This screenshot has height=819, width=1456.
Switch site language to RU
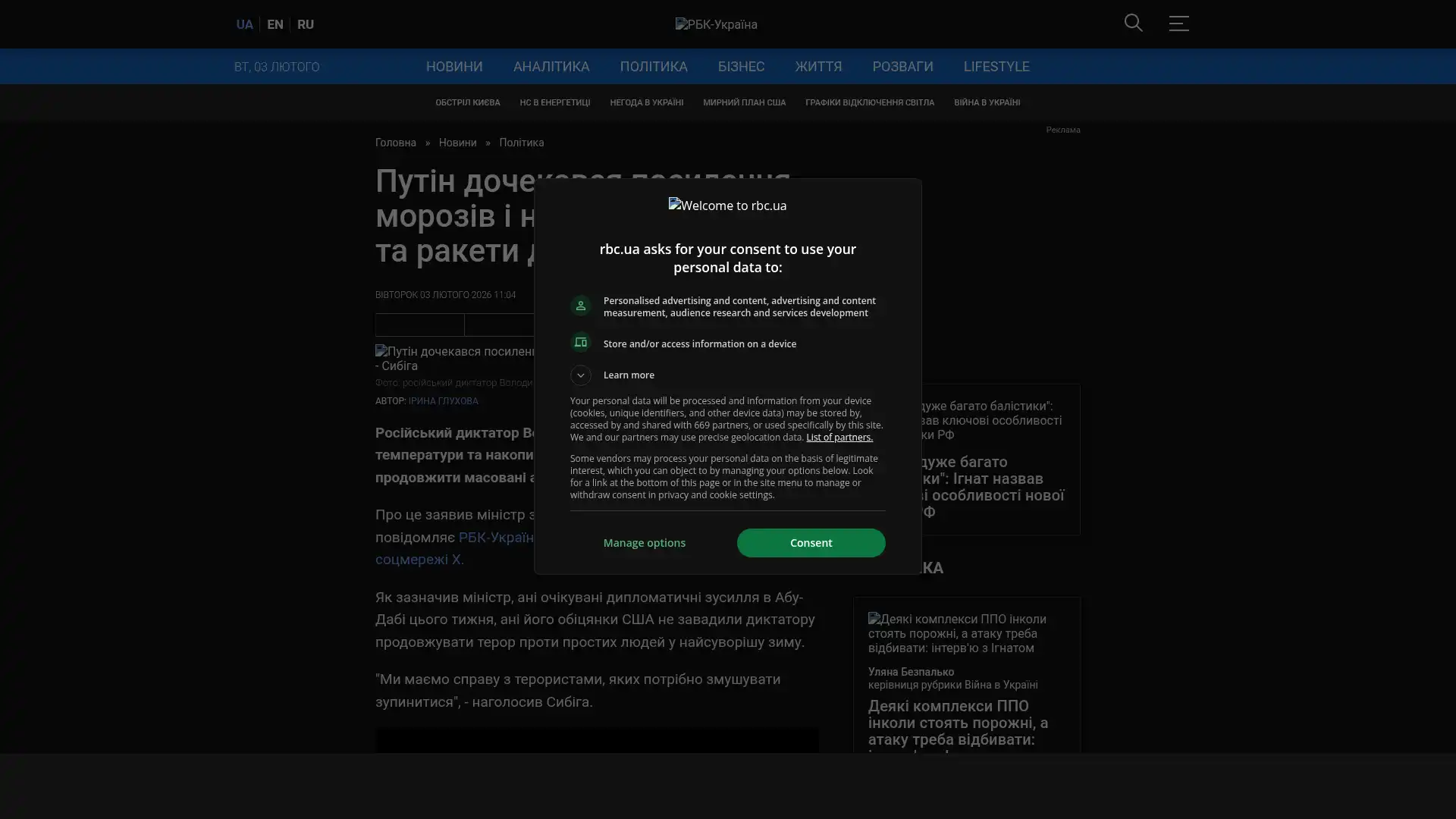306,24
